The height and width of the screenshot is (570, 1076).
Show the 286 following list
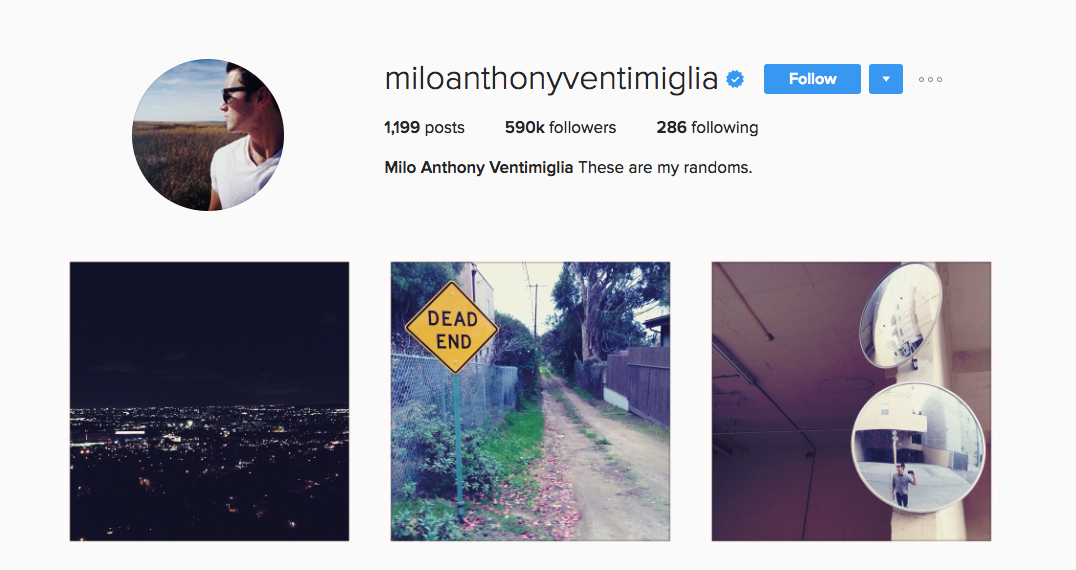707,128
